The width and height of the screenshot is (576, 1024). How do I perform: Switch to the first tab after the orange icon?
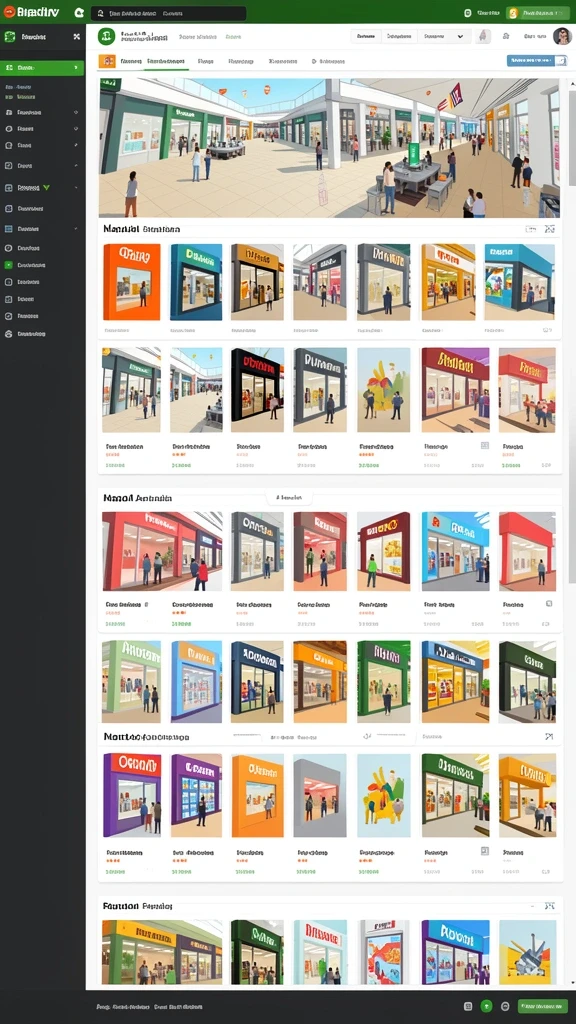point(131,61)
